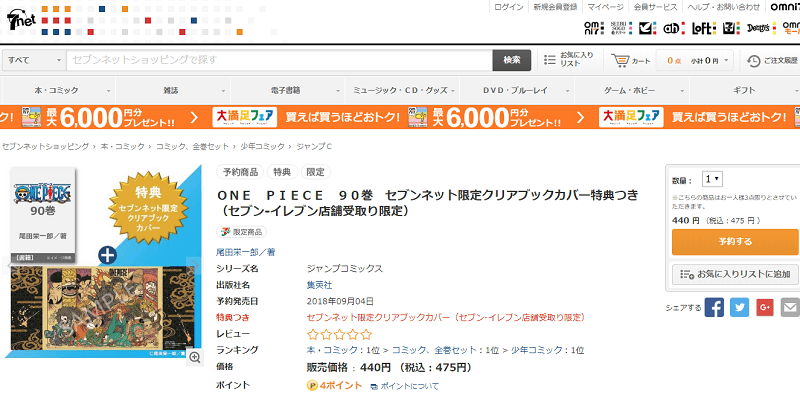This screenshot has width=800, height=393.
Task: Click the orange 予約する button
Action: point(735,242)
